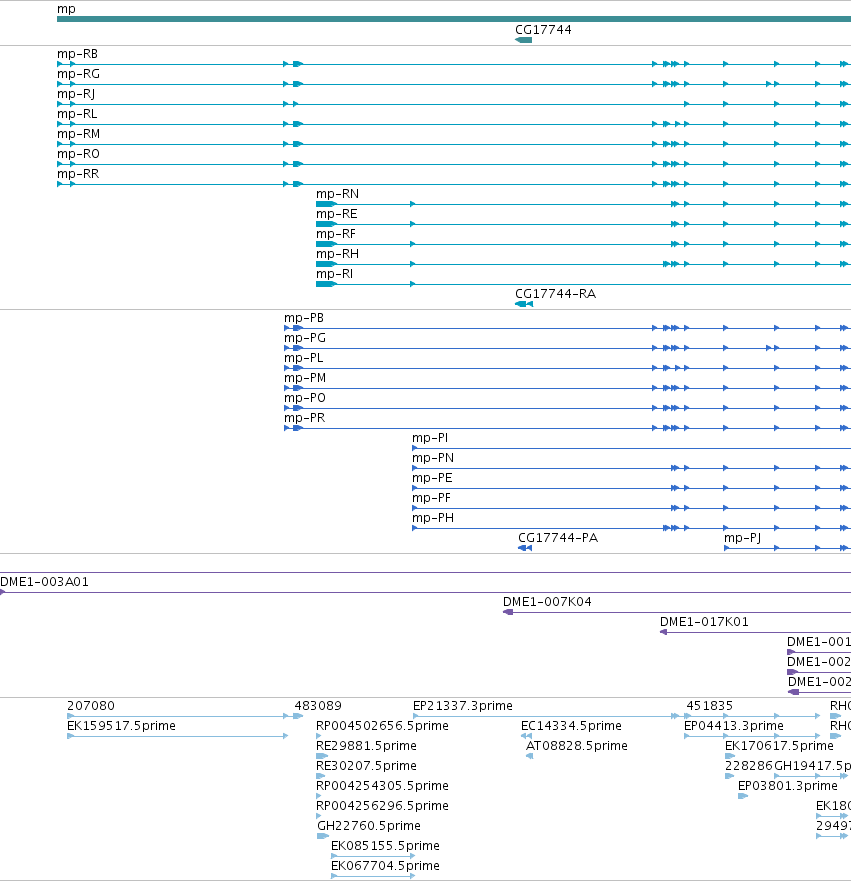Open the 'EP03801.3prime' EST label
Image resolution: width=851 pixels, height=881 pixels.
coord(788,786)
